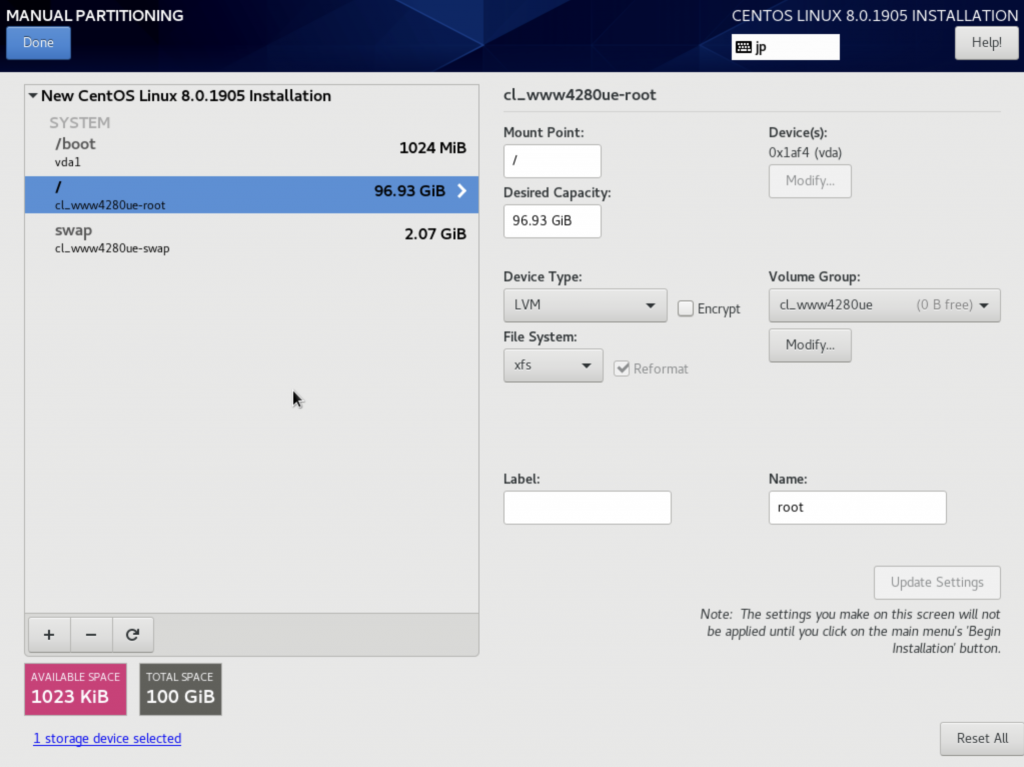The height and width of the screenshot is (767, 1024).
Task: Click the 2.07 GiB swap size value
Action: pos(435,234)
